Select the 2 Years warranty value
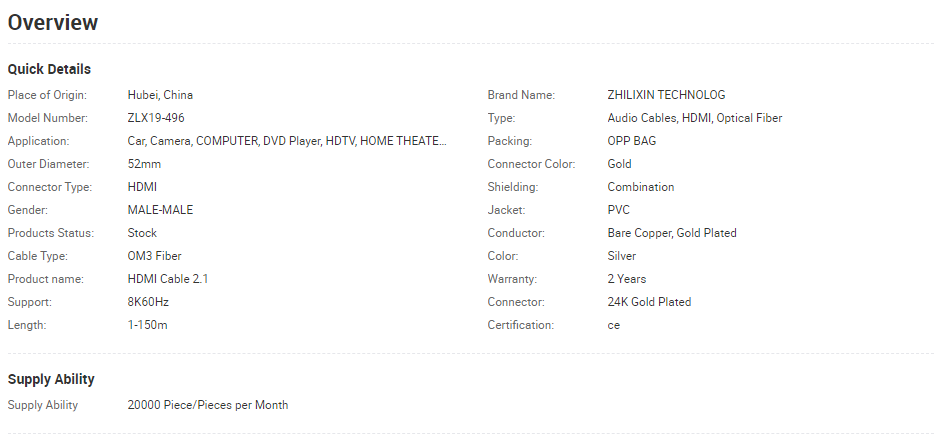This screenshot has width=941, height=442. (627, 279)
